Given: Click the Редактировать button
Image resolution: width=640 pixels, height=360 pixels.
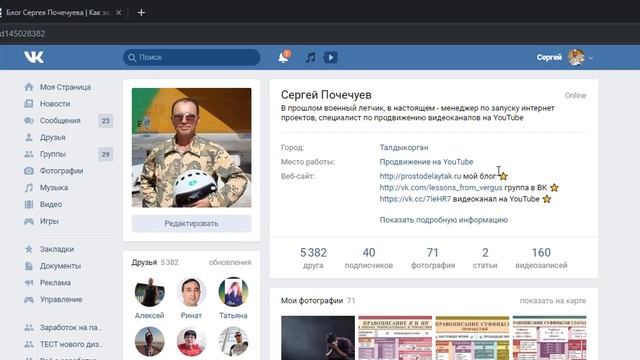Looking at the screenshot, I should point(191,224).
